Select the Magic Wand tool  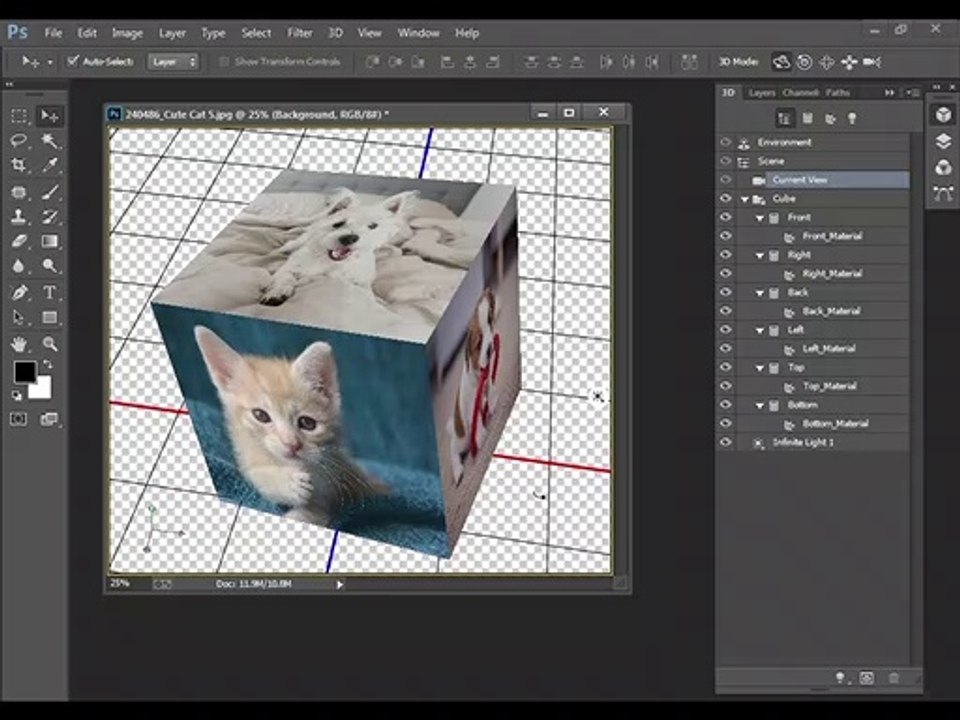pyautogui.click(x=49, y=140)
